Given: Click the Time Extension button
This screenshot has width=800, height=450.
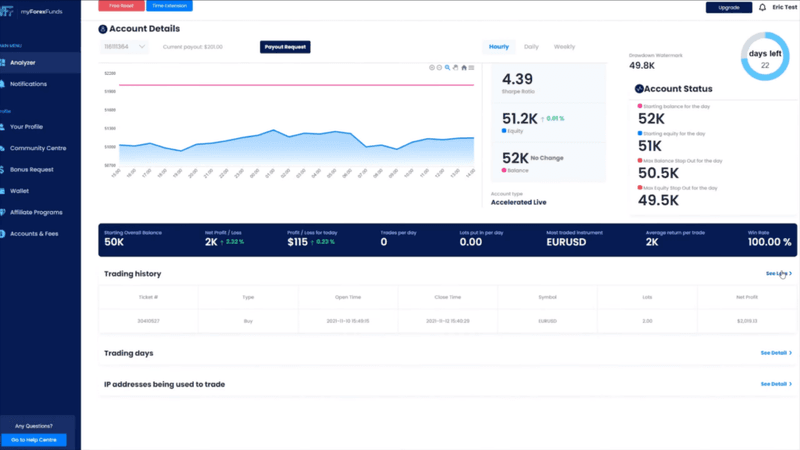Looking at the screenshot, I should (169, 6).
